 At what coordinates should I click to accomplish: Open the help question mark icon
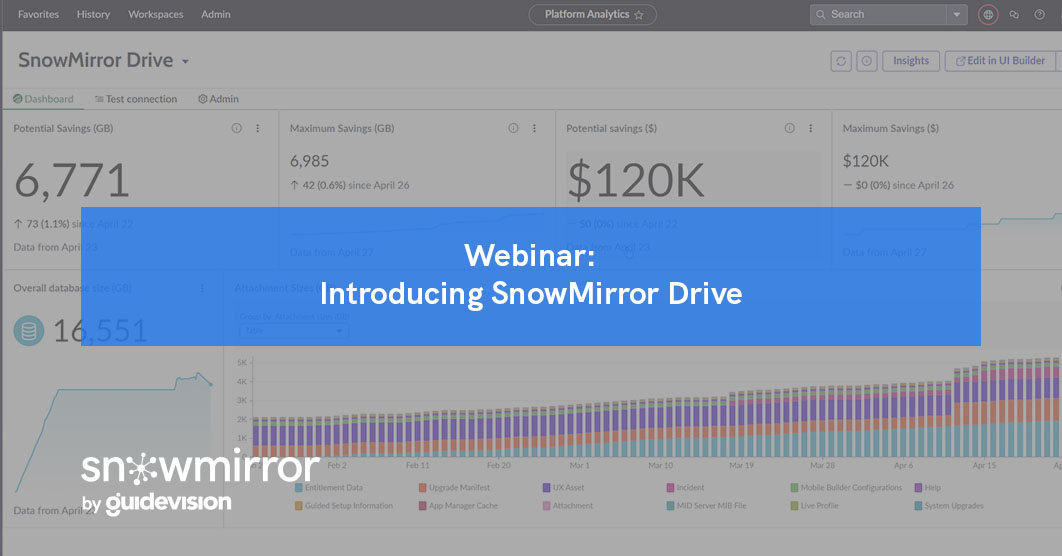[1039, 14]
